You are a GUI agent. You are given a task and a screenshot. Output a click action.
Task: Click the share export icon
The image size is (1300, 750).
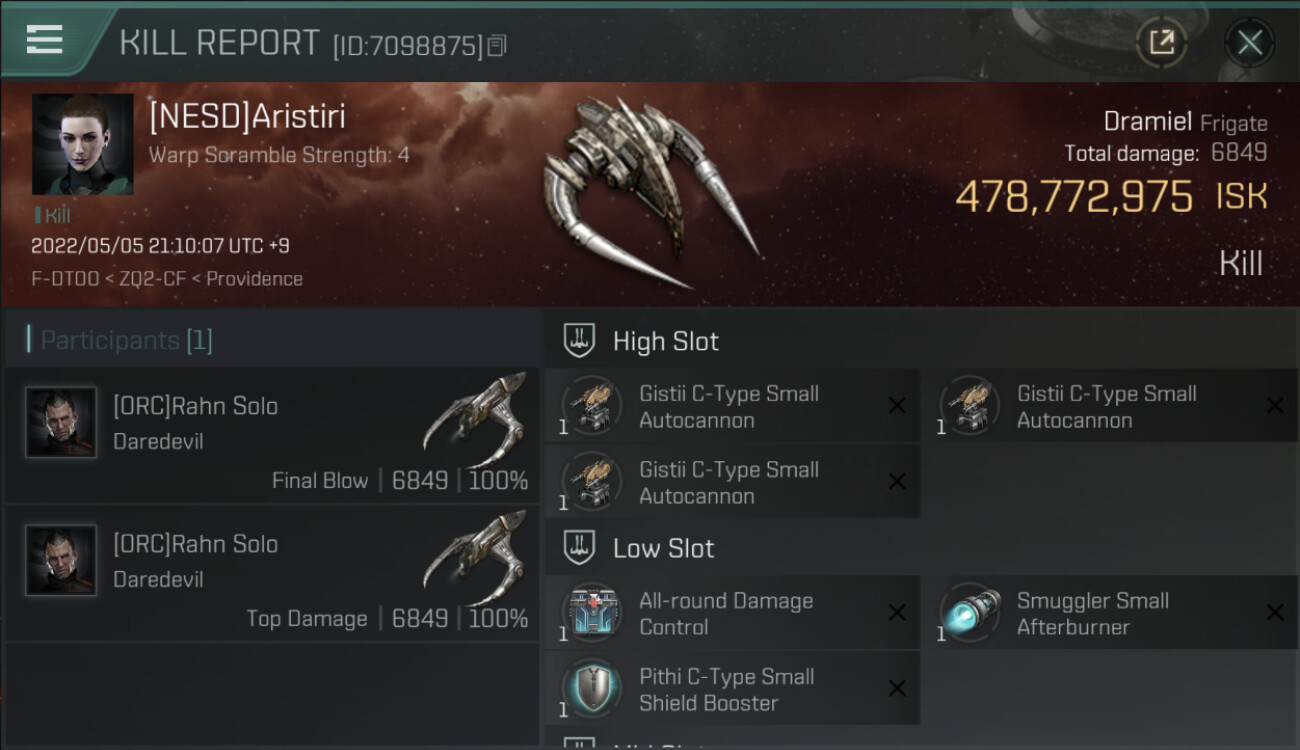coord(1161,42)
